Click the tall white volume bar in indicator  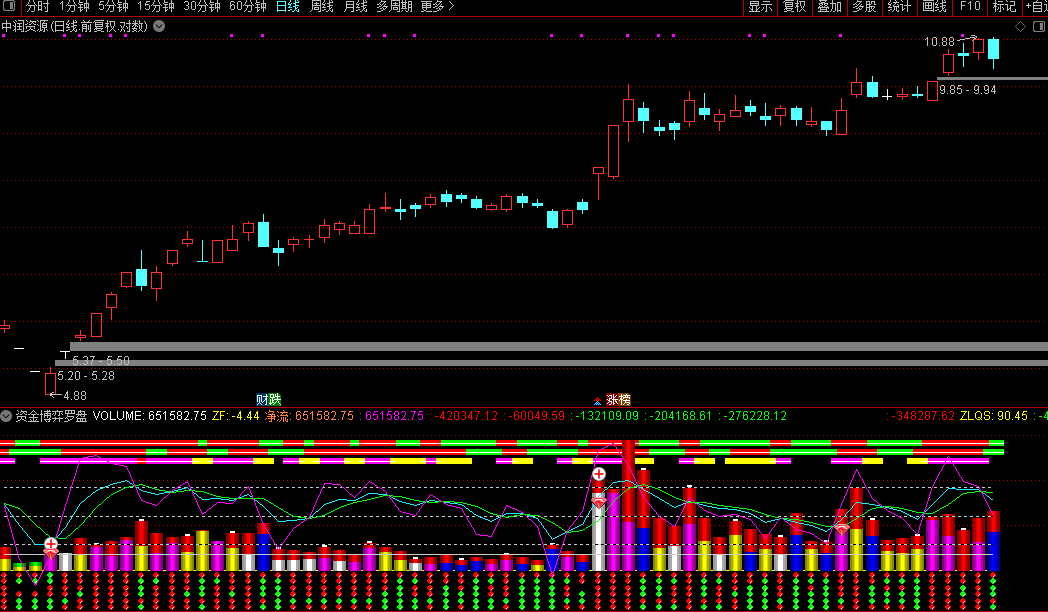[599, 534]
